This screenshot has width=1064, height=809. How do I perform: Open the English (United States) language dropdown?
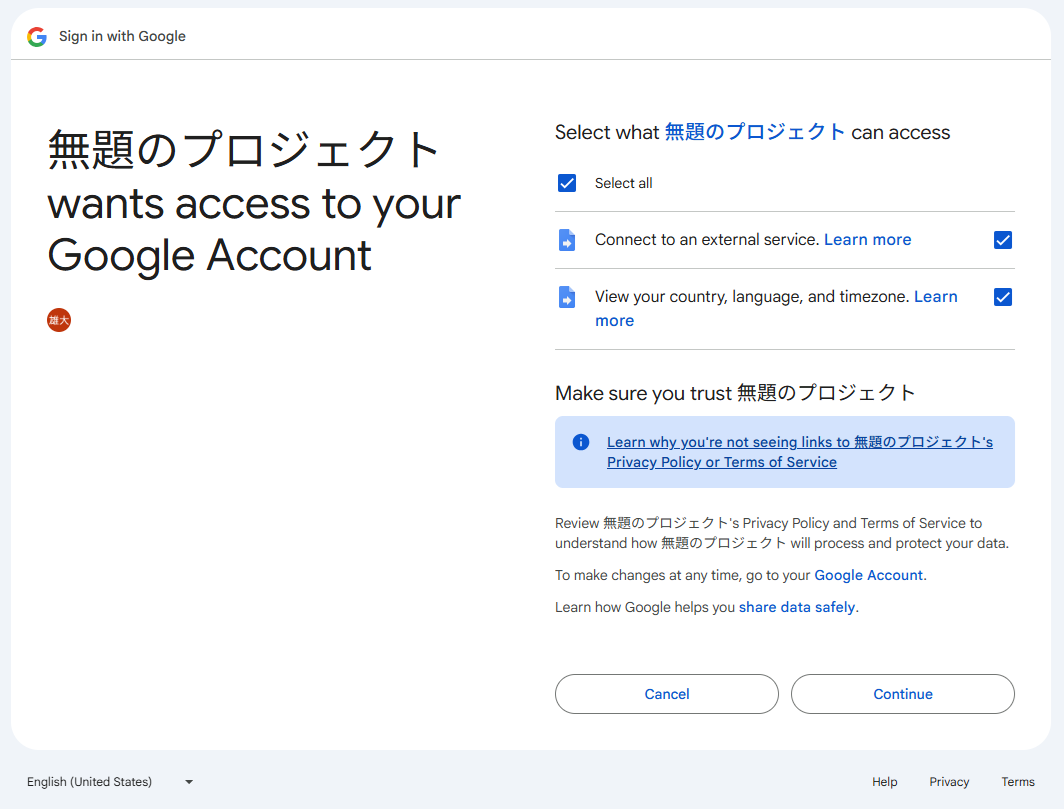click(x=110, y=782)
